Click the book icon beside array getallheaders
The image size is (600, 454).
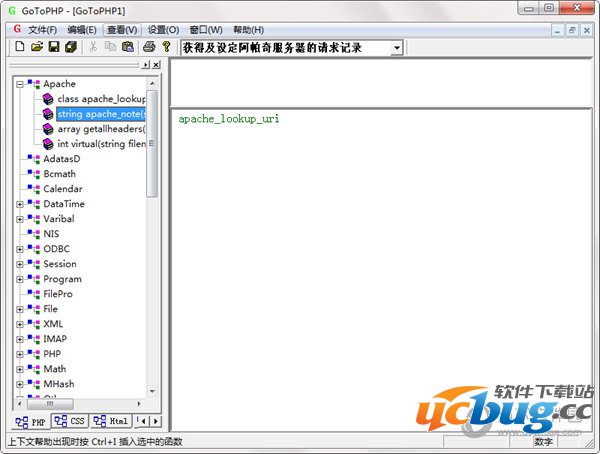[48, 129]
